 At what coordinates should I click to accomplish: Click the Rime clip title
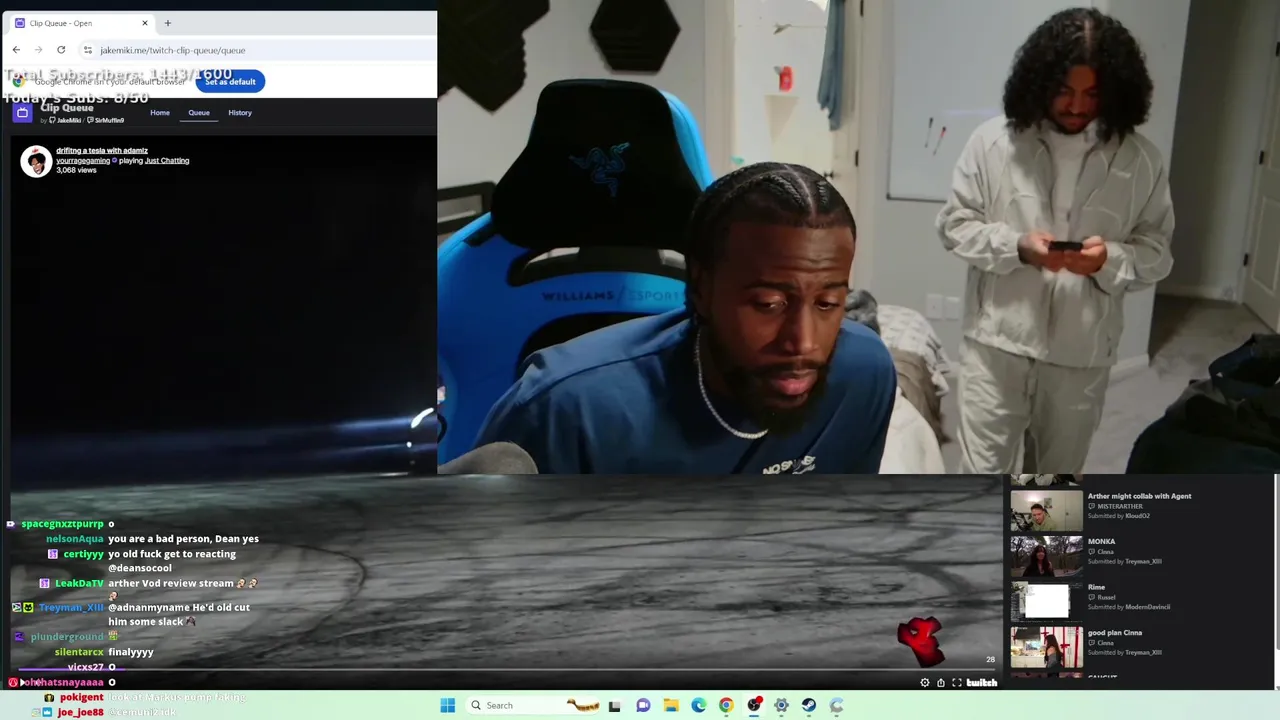(1096, 587)
